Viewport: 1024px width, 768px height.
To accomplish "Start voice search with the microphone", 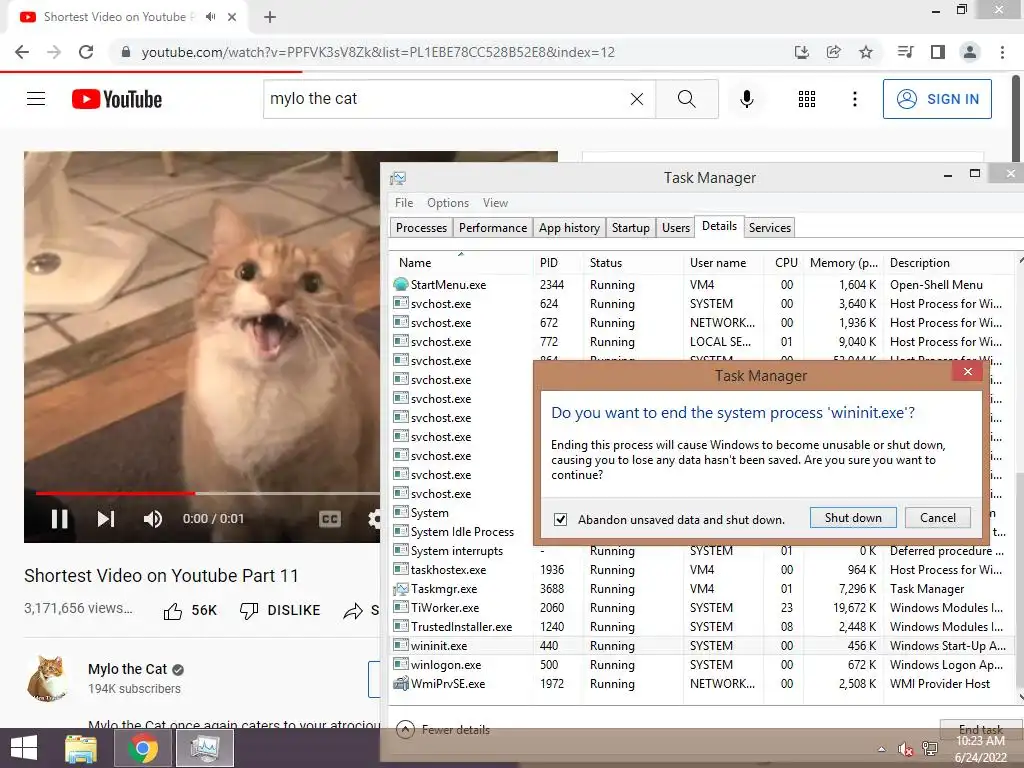I will [x=747, y=99].
